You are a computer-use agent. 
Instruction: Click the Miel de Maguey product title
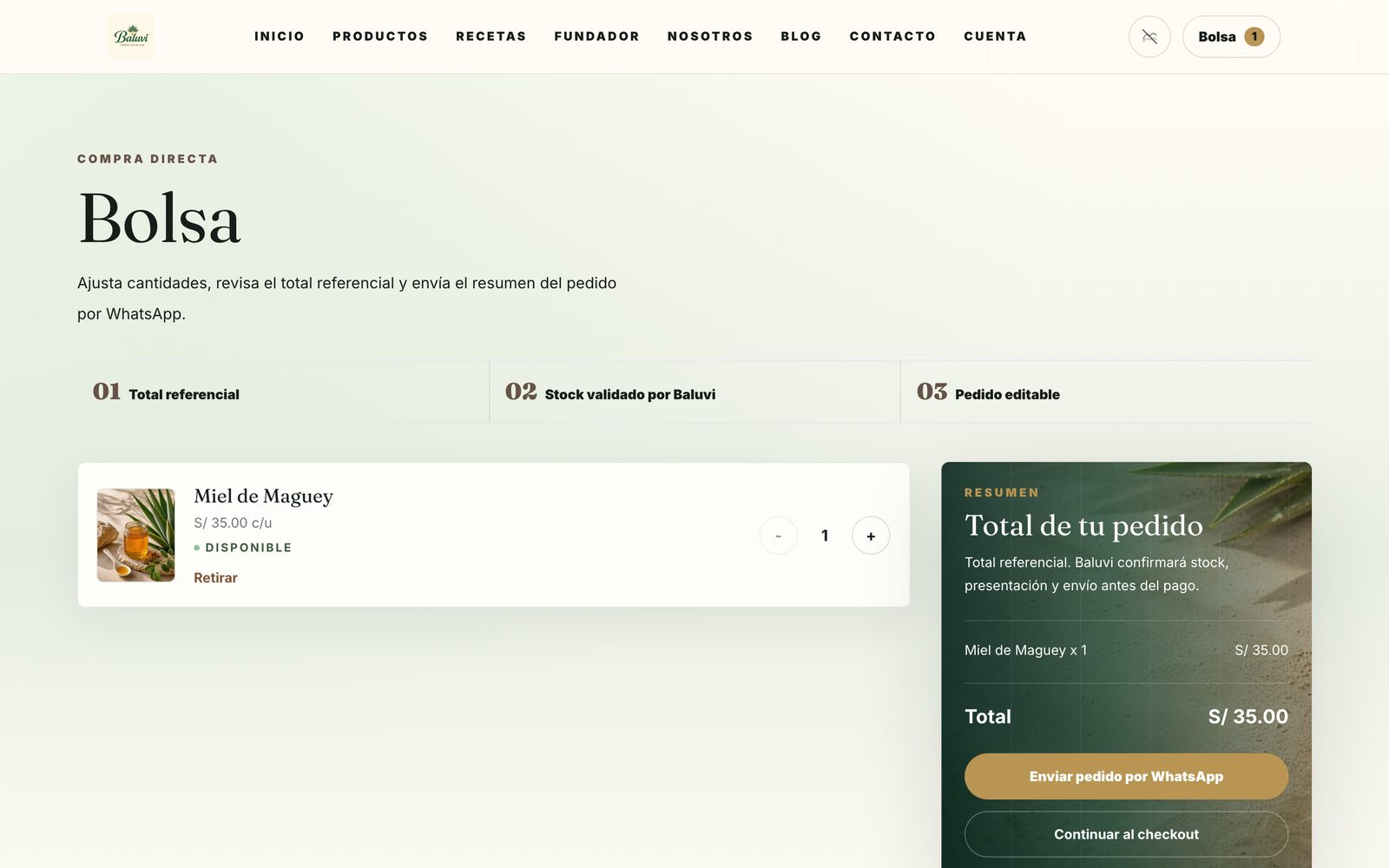pos(263,496)
